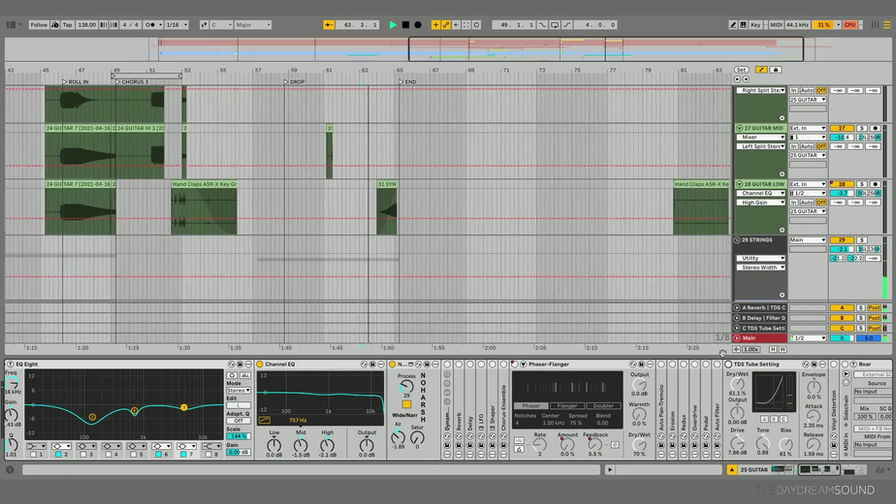
Task: Expand the A Reverb return track
Action: [x=737, y=307]
